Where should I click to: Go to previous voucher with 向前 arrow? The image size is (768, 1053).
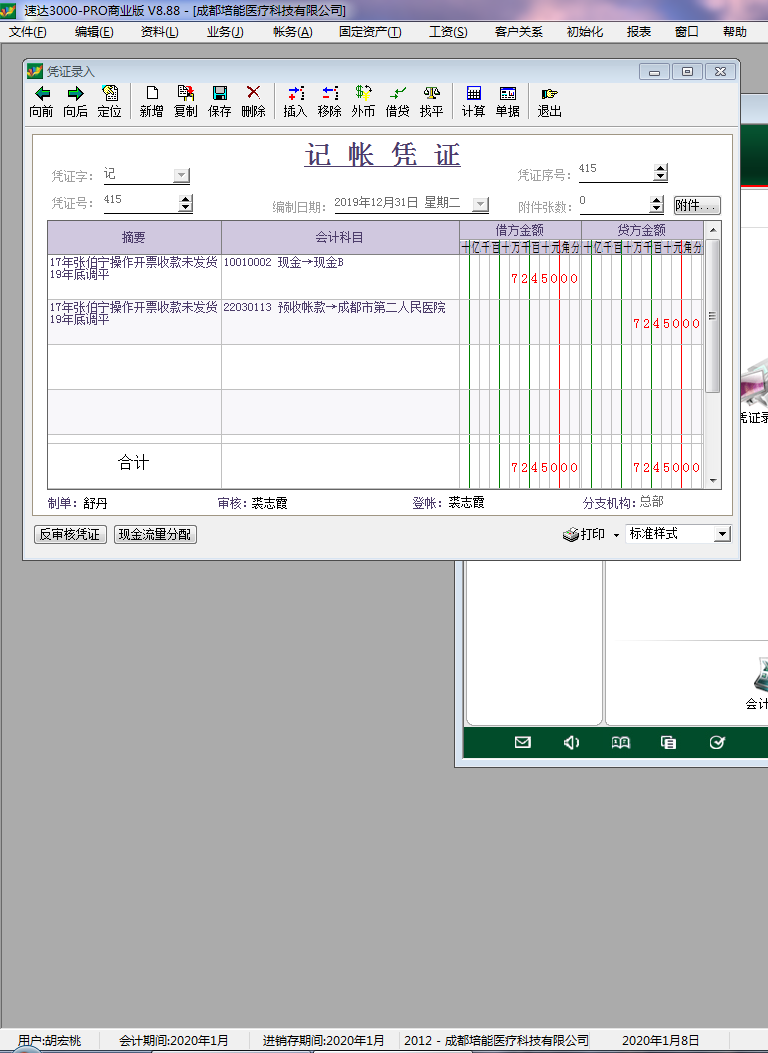(x=41, y=101)
